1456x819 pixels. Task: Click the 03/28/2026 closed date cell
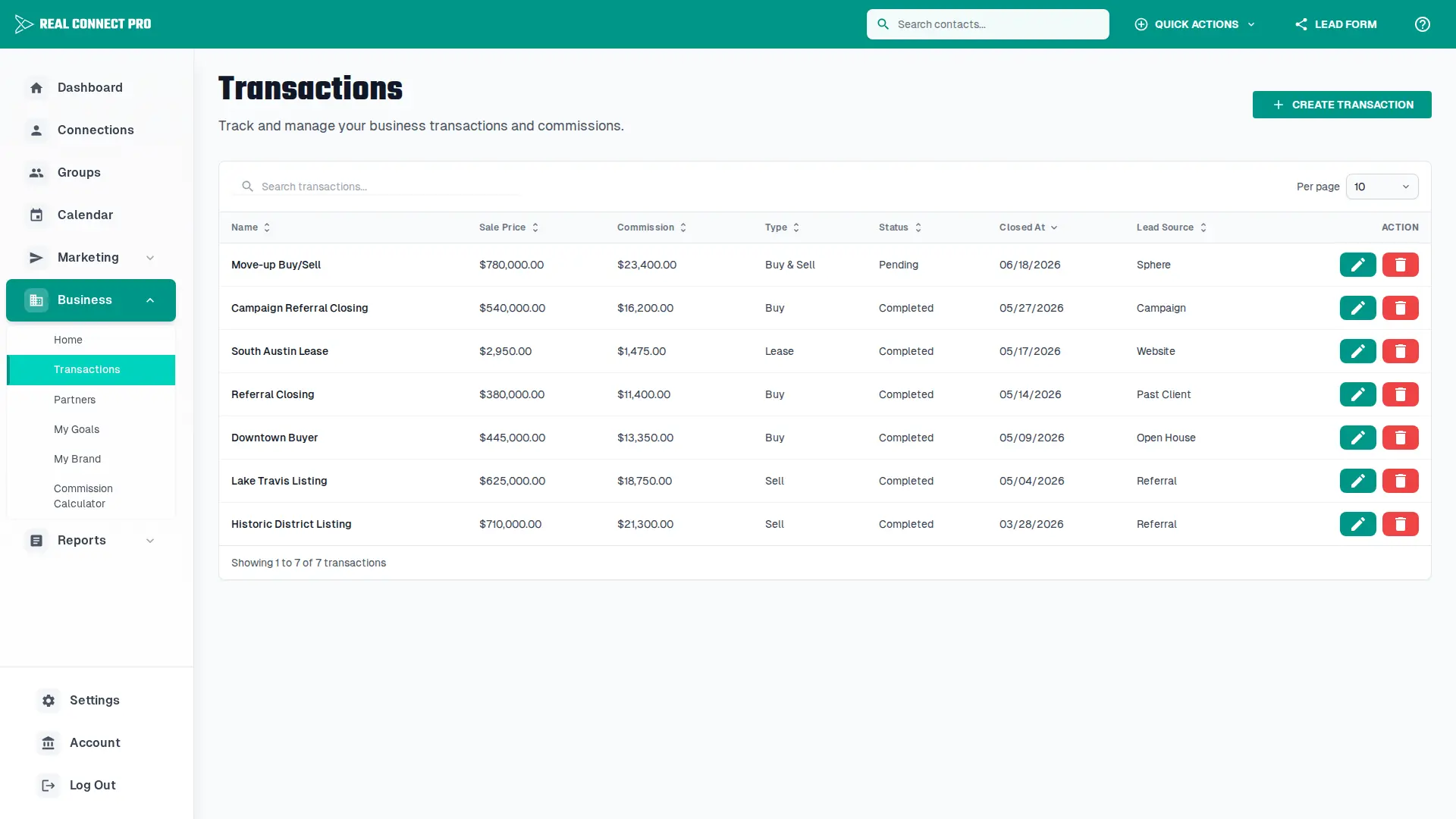point(1031,524)
